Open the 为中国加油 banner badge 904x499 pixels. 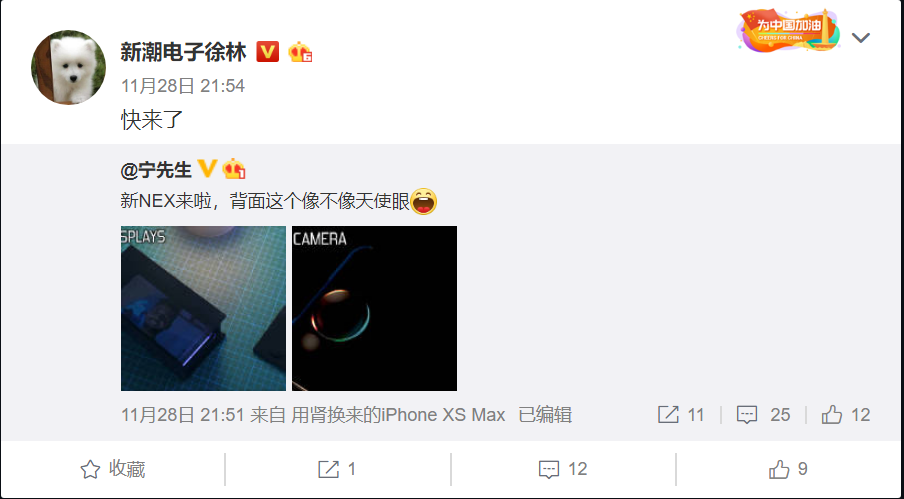click(x=788, y=30)
